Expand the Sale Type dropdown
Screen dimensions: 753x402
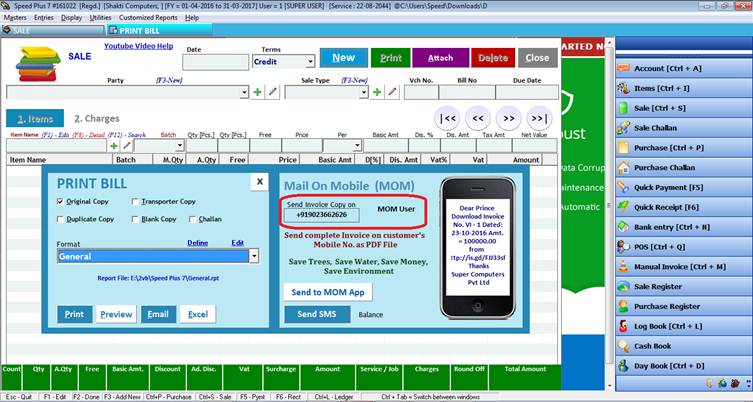click(364, 92)
